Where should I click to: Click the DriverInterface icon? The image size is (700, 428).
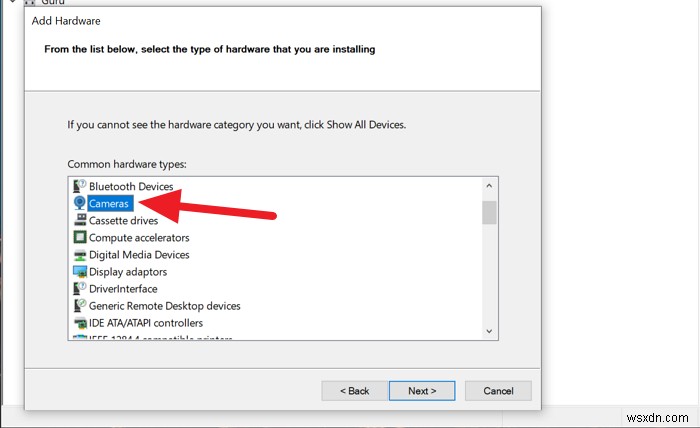[80, 288]
